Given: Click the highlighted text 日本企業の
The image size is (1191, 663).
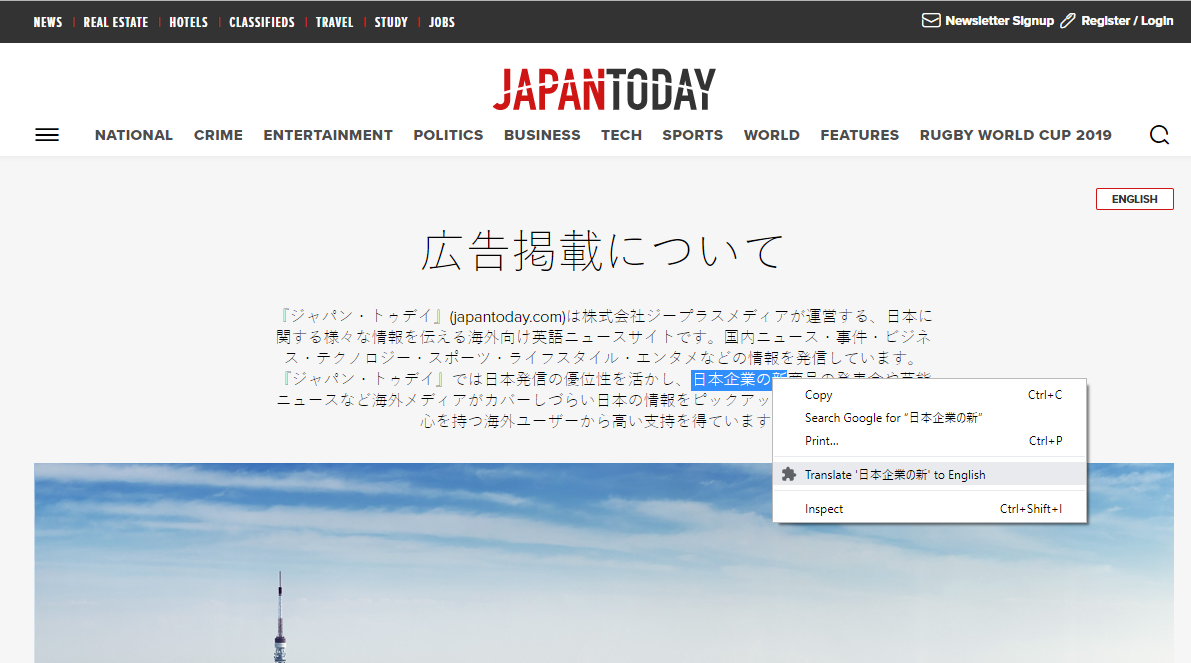Looking at the screenshot, I should [x=731, y=379].
